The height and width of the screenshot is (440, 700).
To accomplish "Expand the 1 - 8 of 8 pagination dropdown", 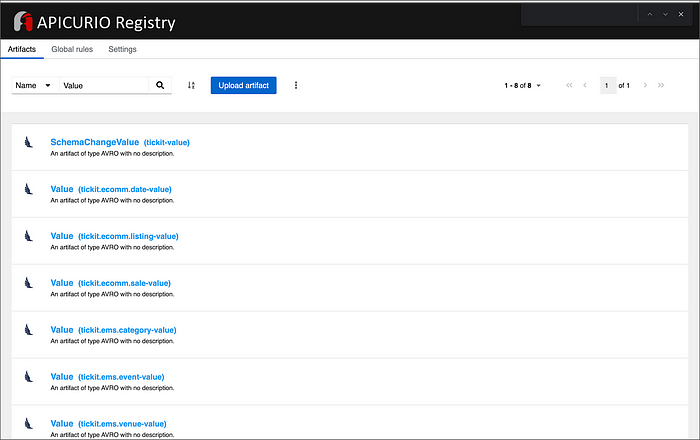I will coord(522,85).
